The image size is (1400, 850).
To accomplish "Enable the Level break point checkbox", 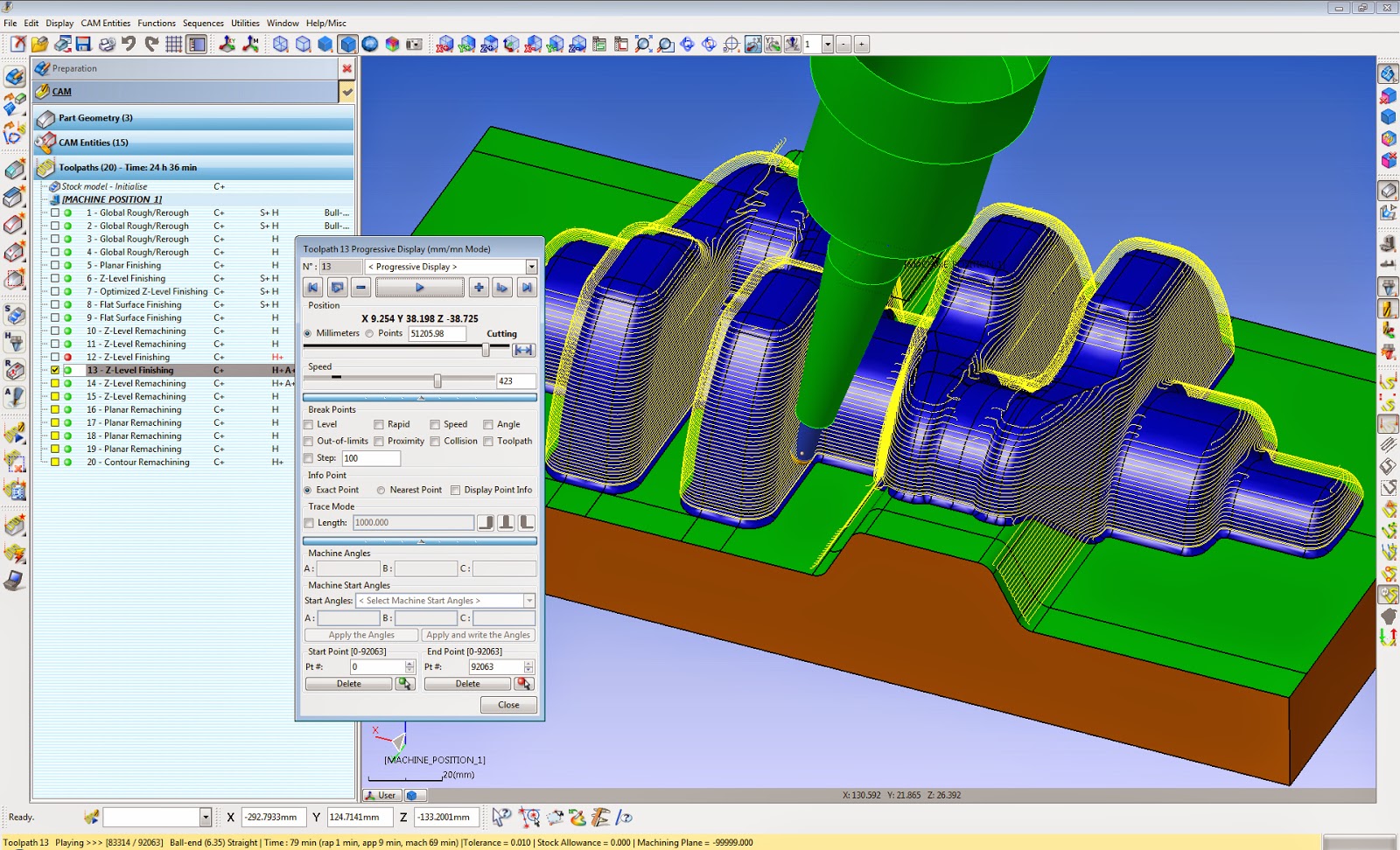I will point(309,424).
